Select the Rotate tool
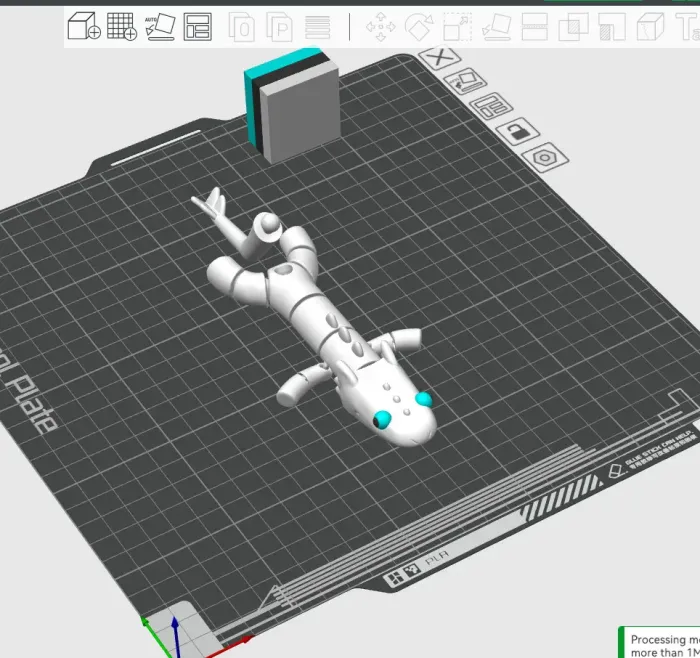Screen dimensions: 700x658 (x=419, y=27)
